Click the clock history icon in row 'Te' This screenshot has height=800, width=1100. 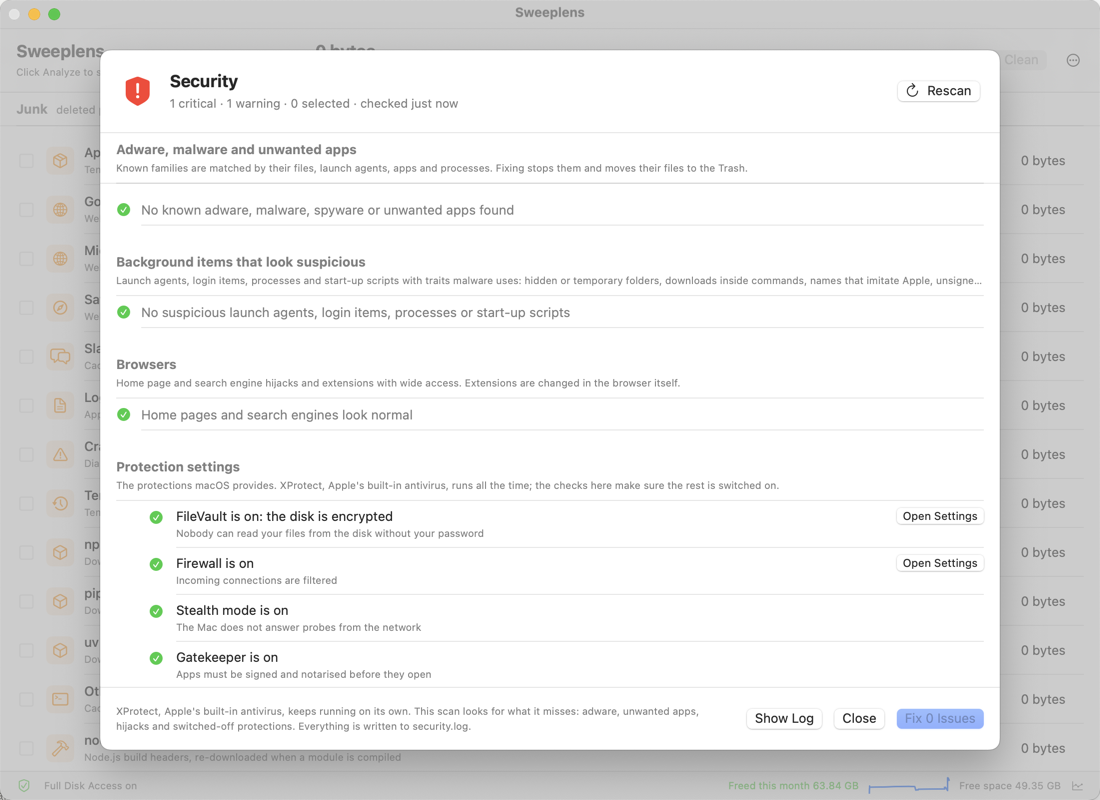60,503
